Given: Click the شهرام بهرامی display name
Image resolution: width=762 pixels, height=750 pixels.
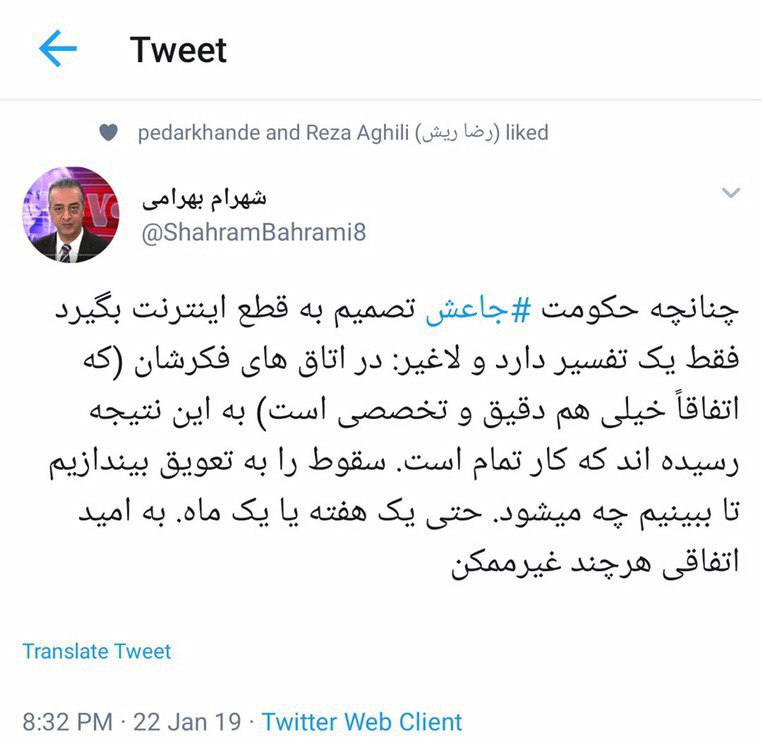Looking at the screenshot, I should [204, 198].
